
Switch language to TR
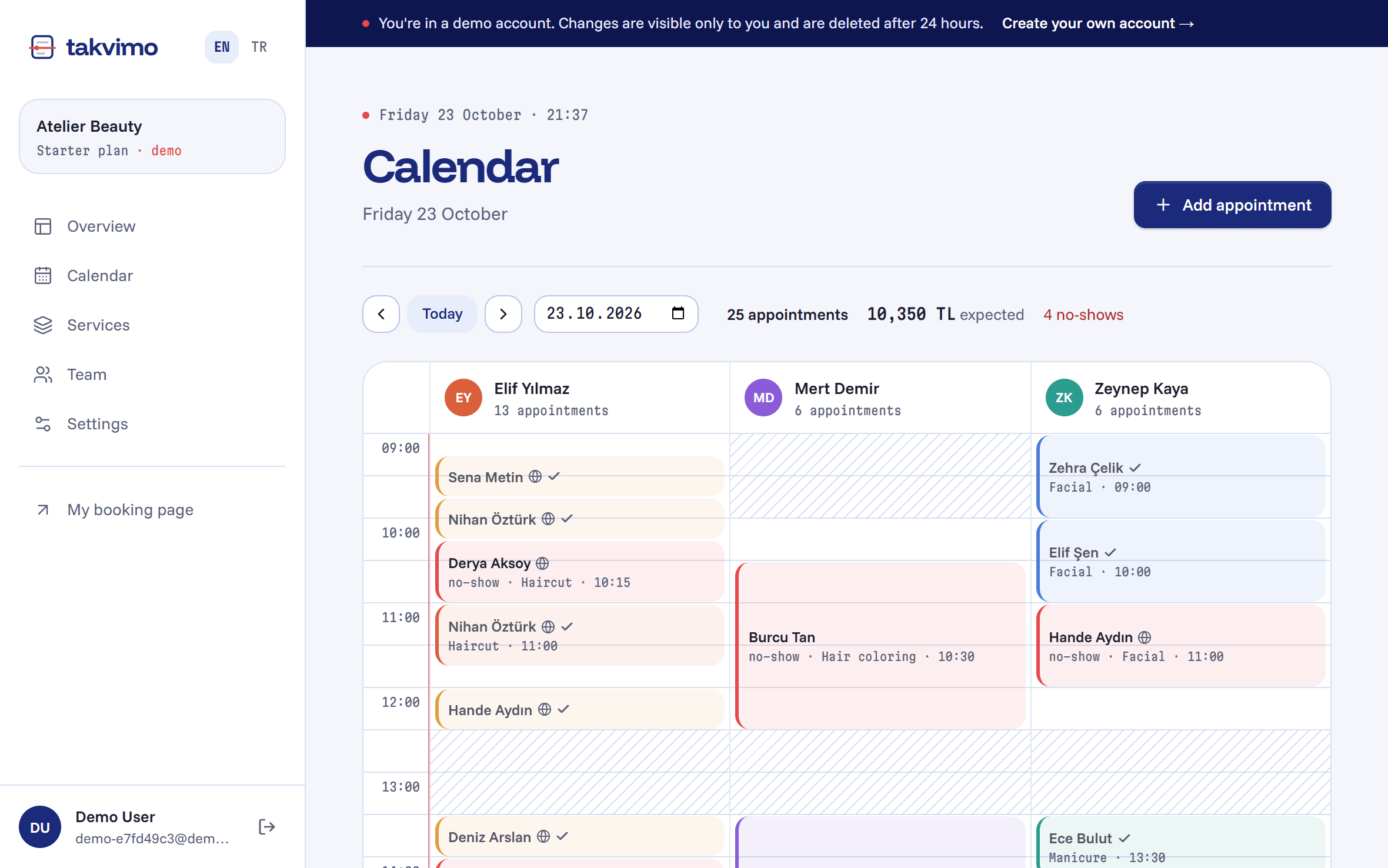pyautogui.click(x=259, y=47)
